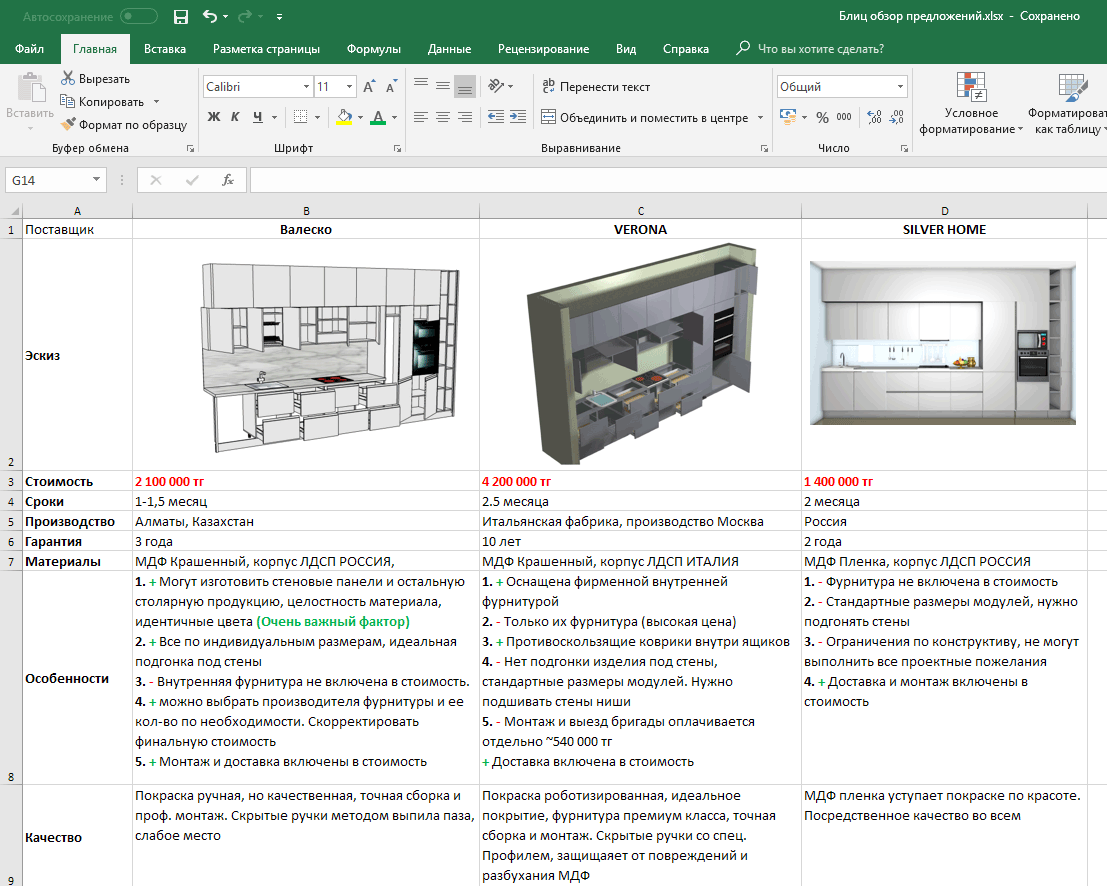1107x886 pixels.
Task: Click the Name Box showing G14
Action: pyautogui.click(x=55, y=180)
